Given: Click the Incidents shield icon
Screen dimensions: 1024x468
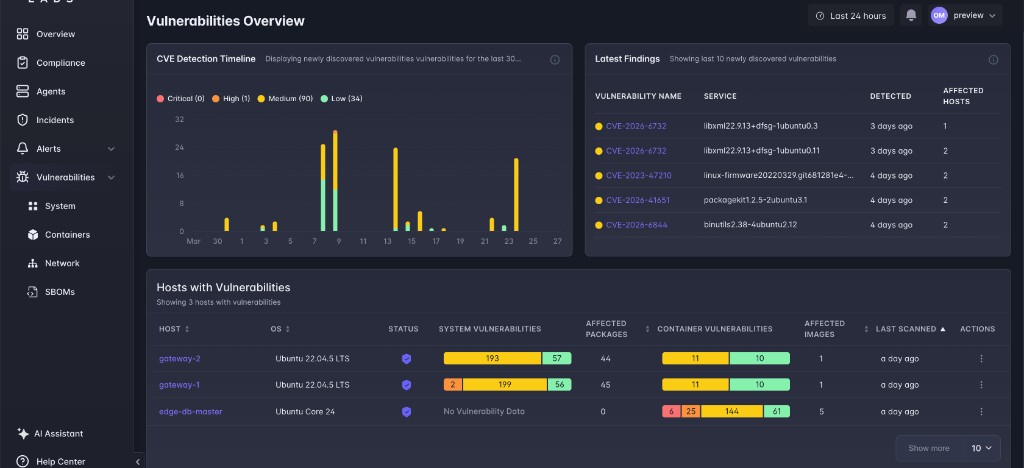Looking at the screenshot, I should 23,120.
